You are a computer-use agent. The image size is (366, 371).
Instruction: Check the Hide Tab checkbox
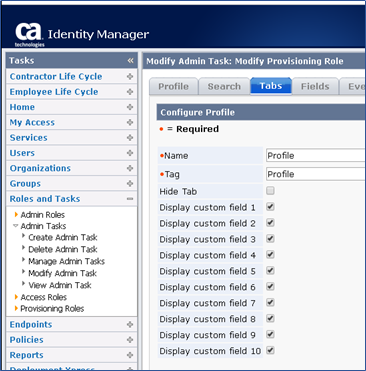(270, 191)
